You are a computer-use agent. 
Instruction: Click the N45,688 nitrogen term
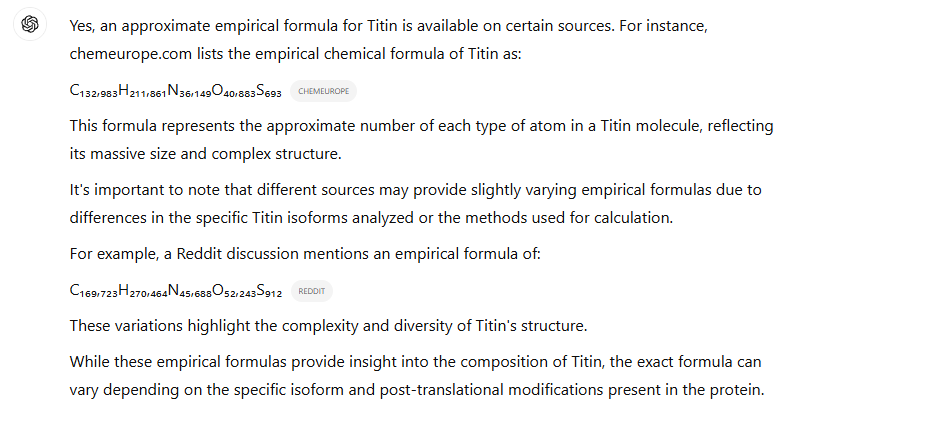pos(189,292)
